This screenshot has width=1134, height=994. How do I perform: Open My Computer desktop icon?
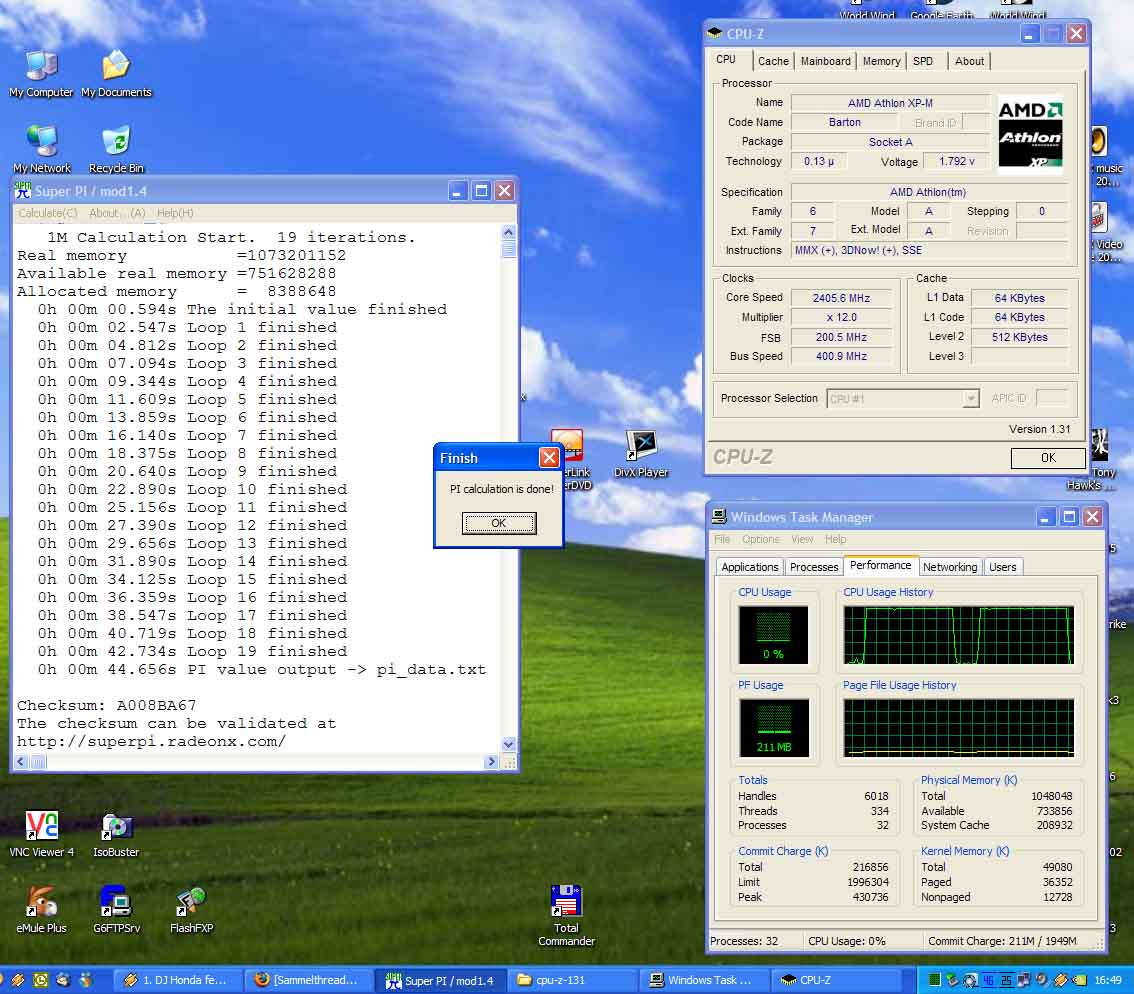(41, 72)
